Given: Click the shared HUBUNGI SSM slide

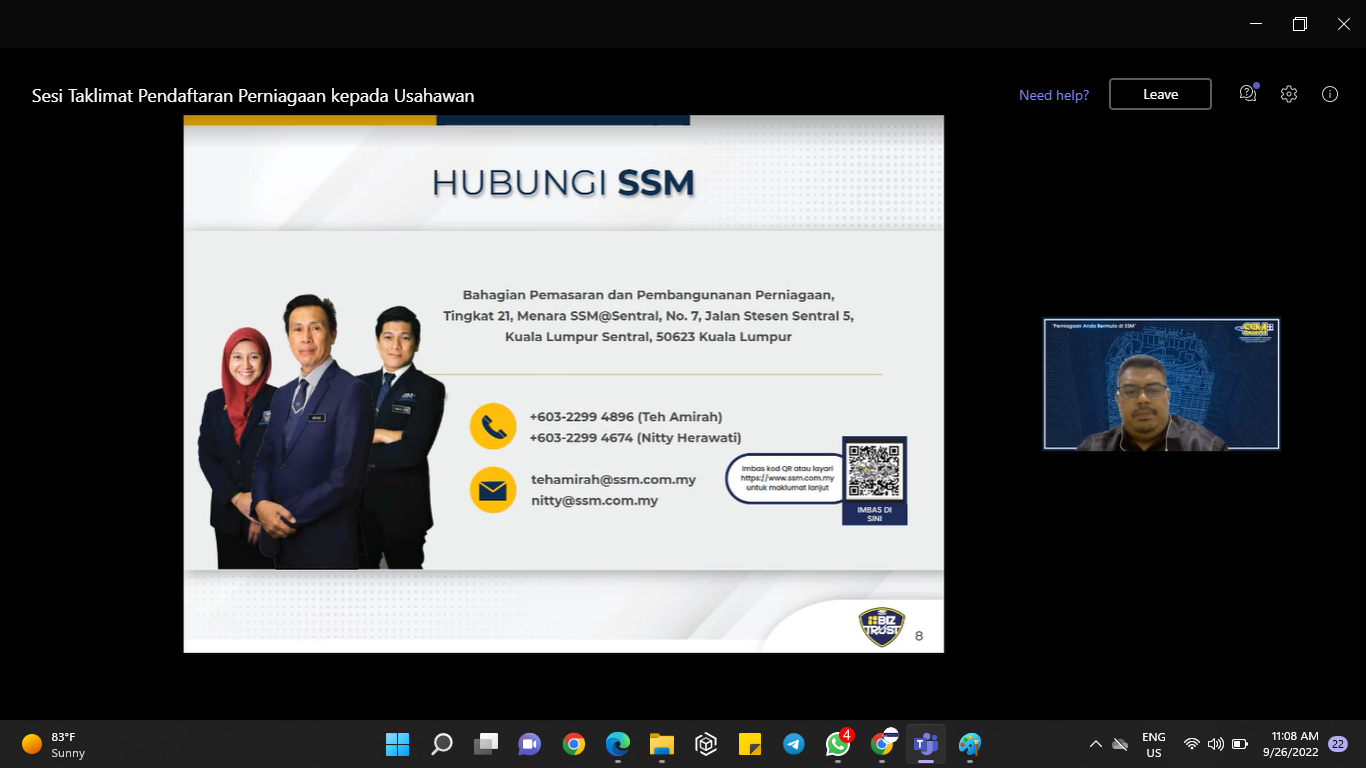Looking at the screenshot, I should coord(563,383).
